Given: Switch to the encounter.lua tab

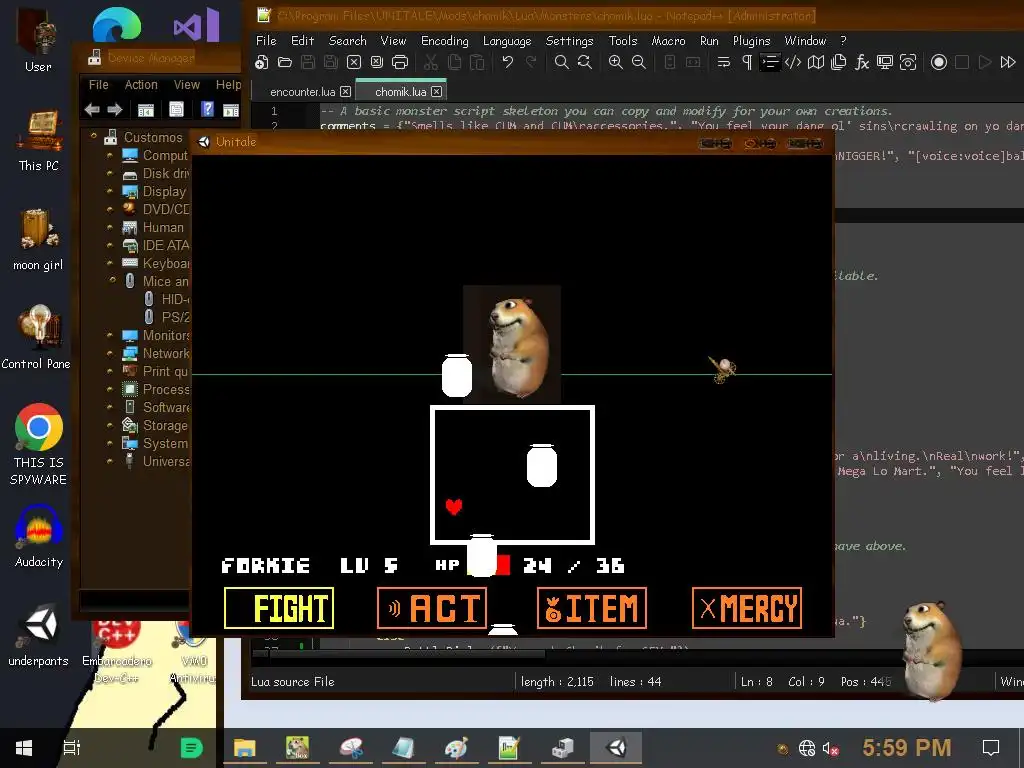Looking at the screenshot, I should (302, 91).
